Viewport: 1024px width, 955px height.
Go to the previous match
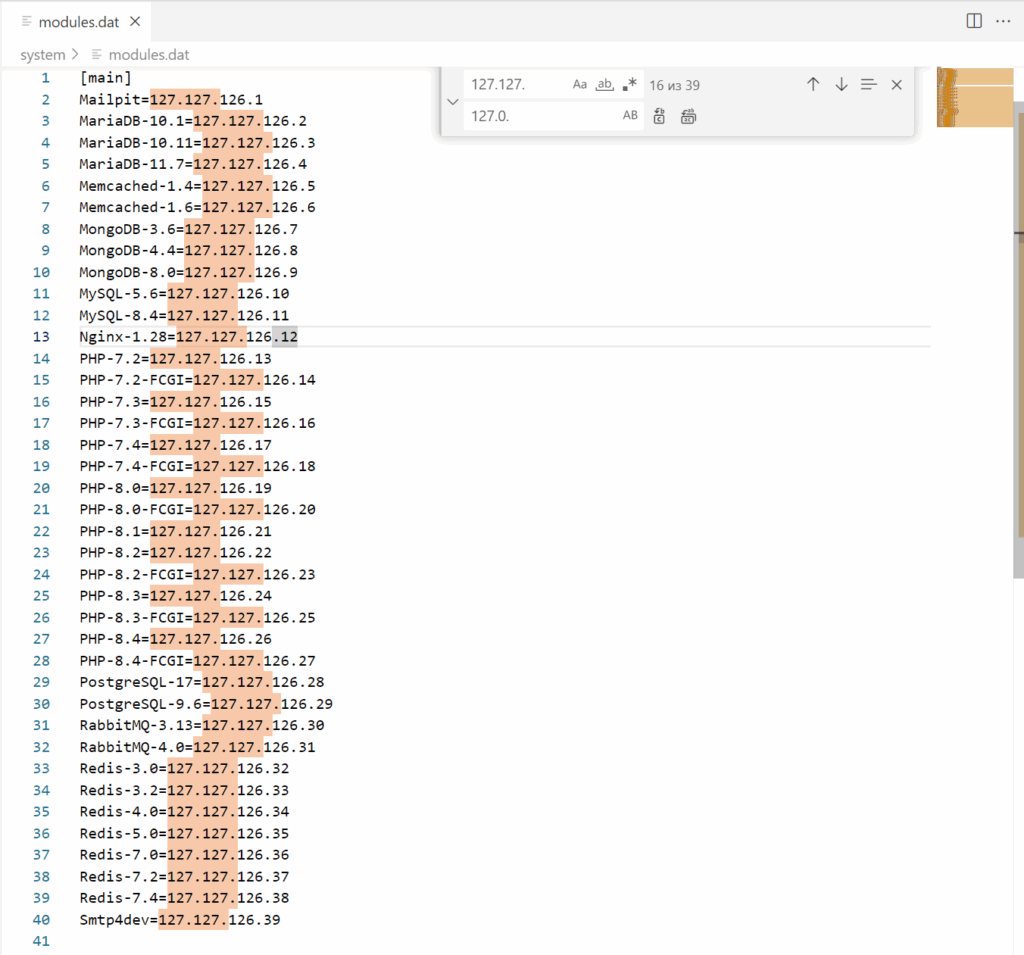click(813, 84)
